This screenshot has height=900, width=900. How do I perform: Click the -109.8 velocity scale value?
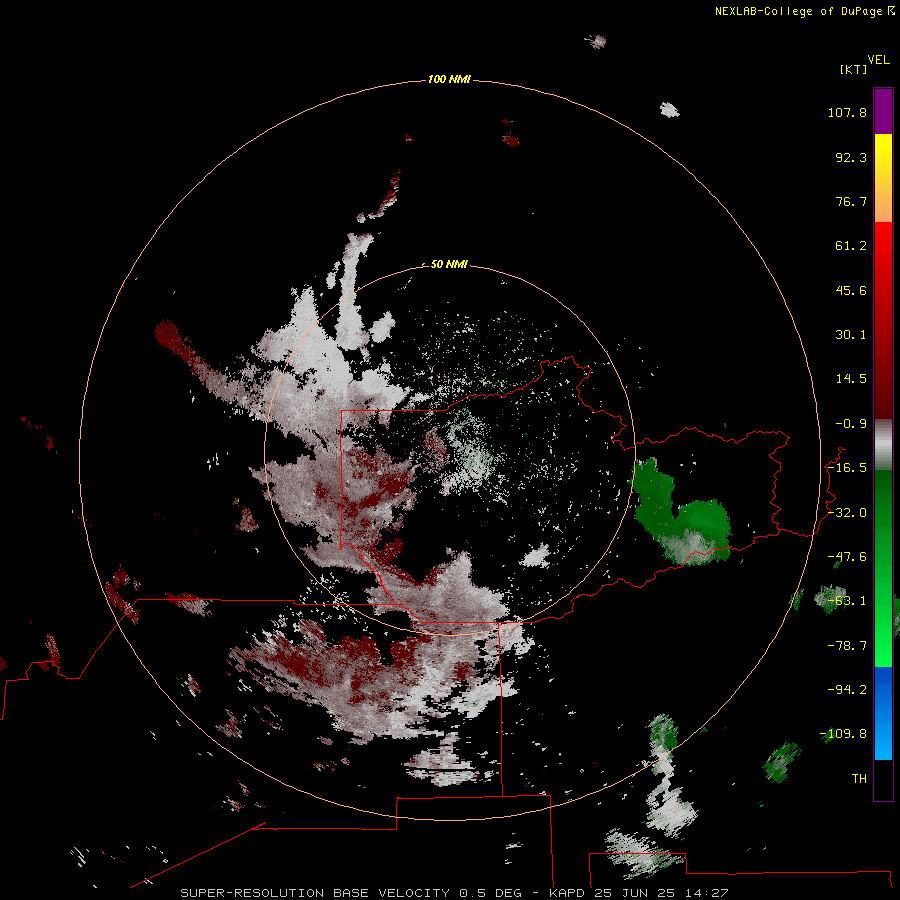click(843, 734)
